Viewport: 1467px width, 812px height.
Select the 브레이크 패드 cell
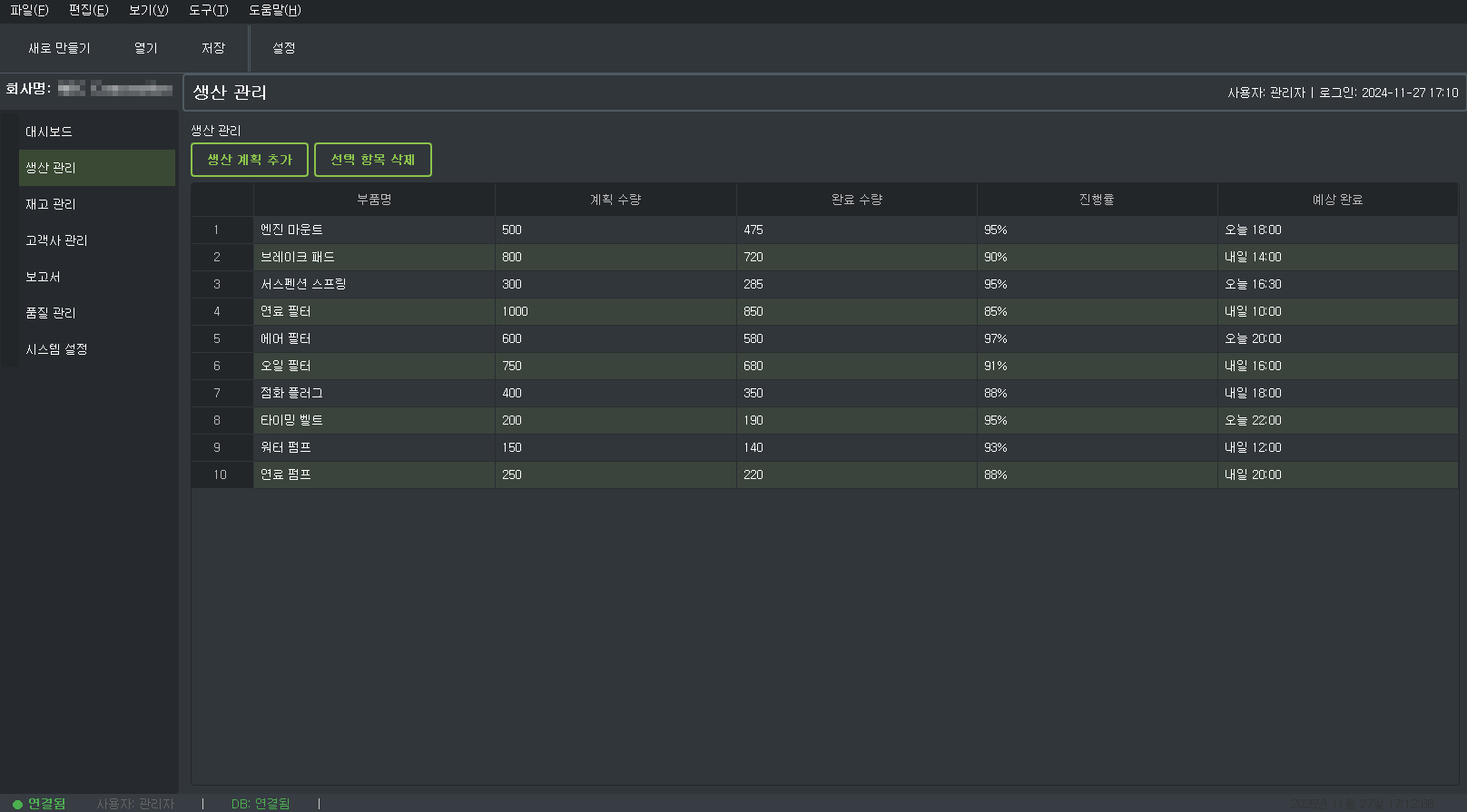coord(373,257)
